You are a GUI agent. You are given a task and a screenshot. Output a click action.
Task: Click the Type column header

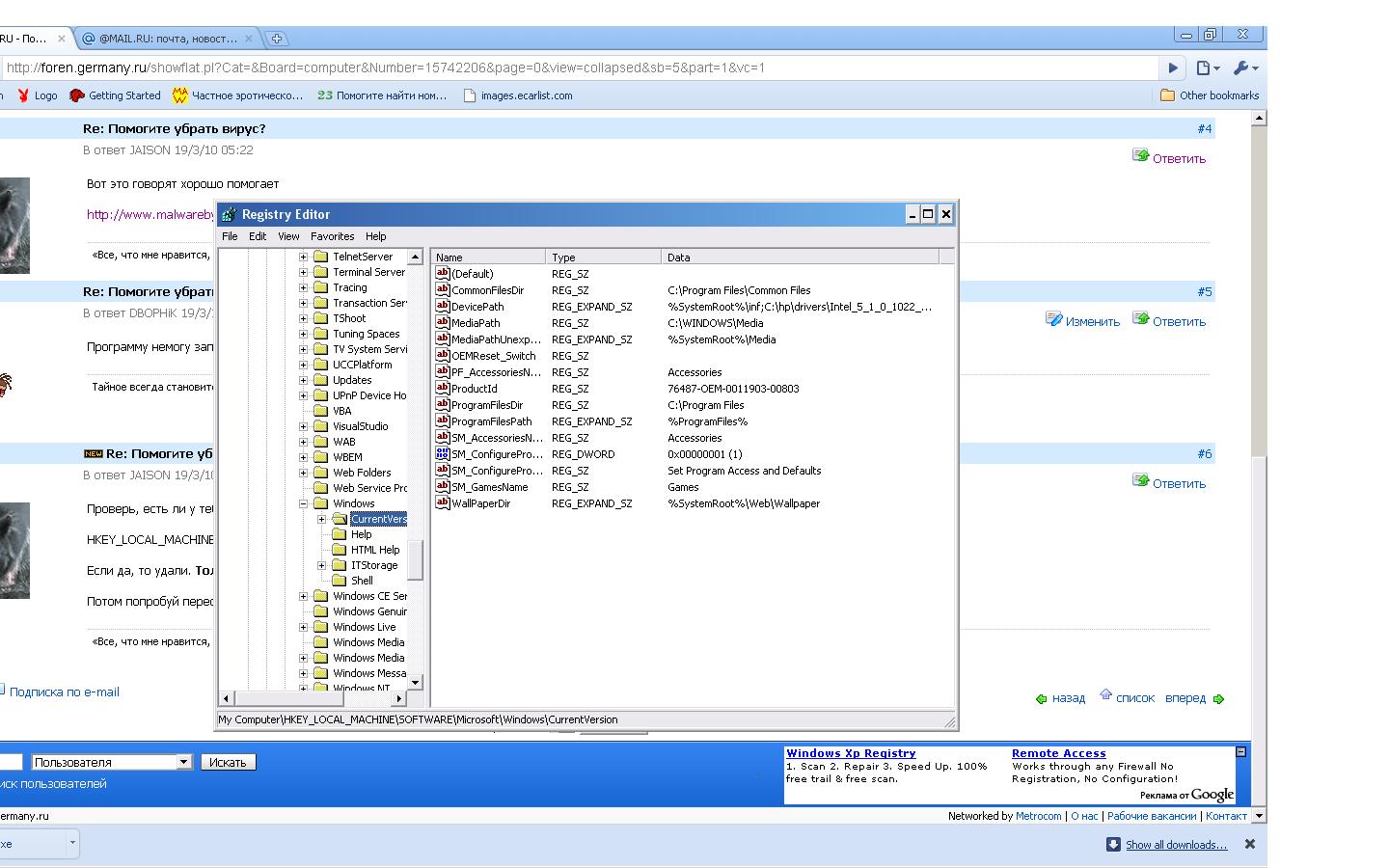(x=604, y=258)
